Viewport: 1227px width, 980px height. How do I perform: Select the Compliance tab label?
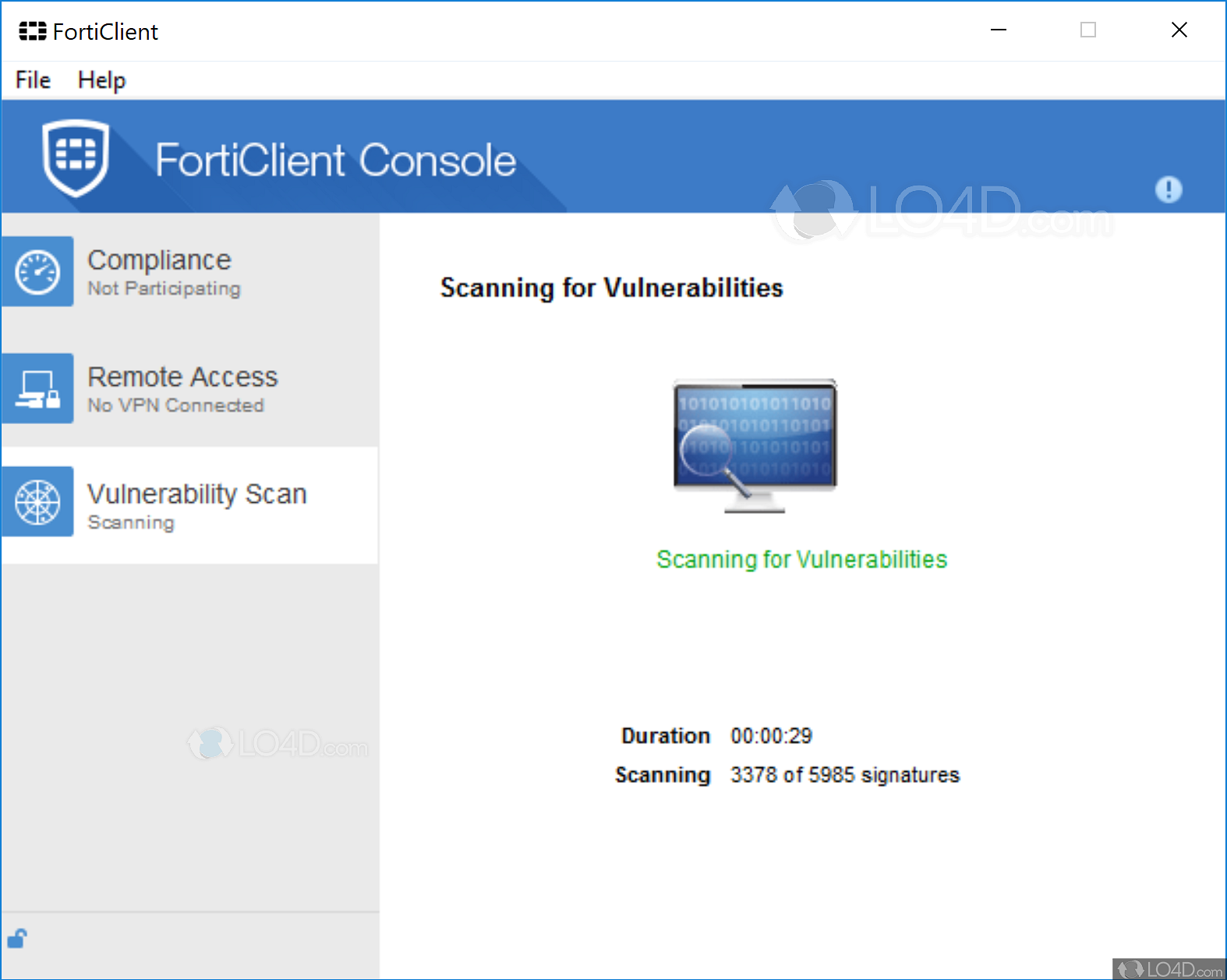click(159, 260)
